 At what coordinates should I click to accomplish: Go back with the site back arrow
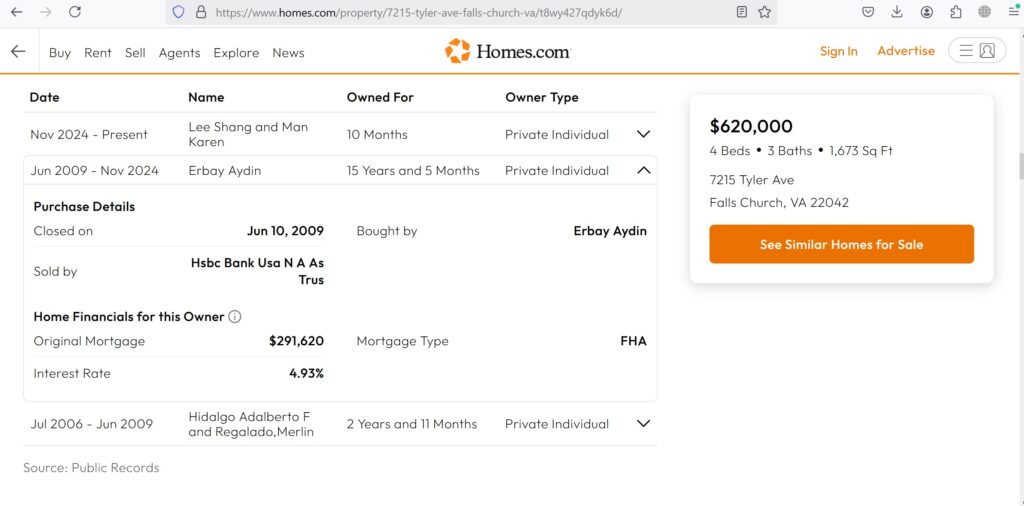tap(18, 52)
